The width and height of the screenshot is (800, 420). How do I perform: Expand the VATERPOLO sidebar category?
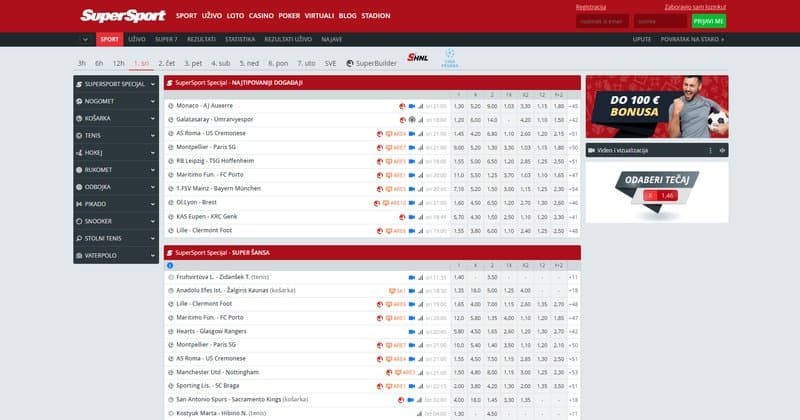tap(116, 255)
